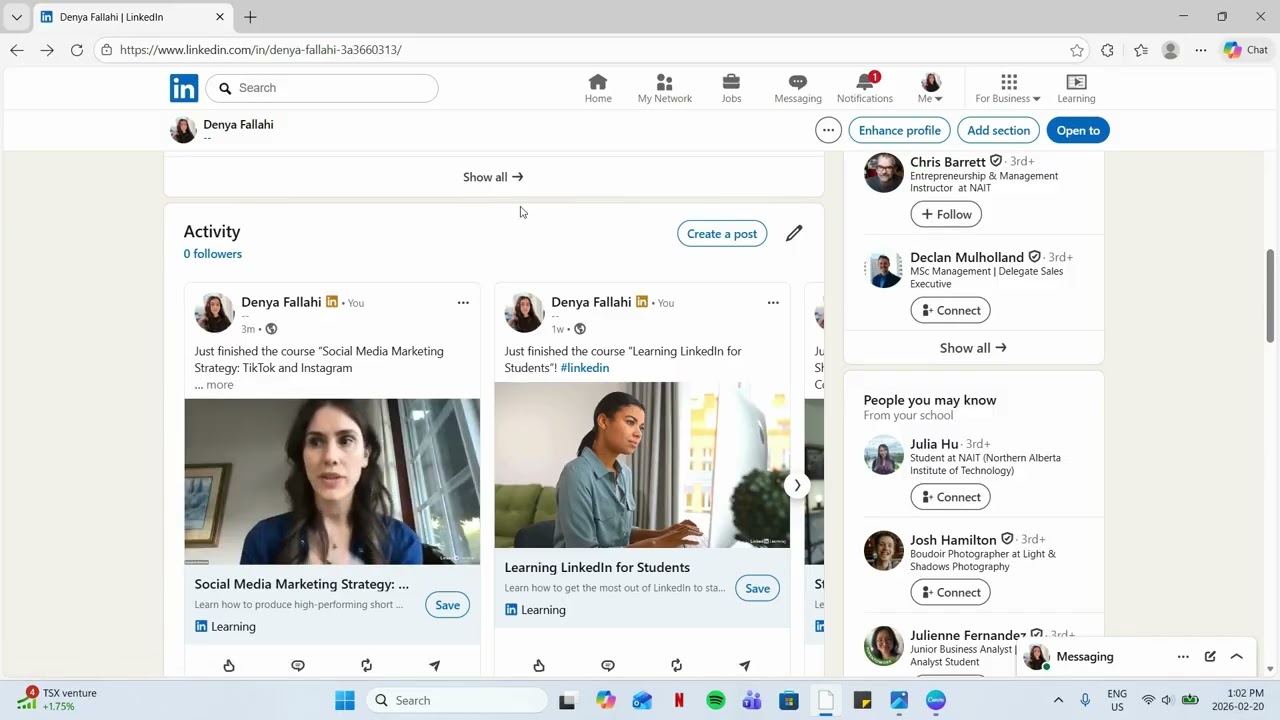Save the Social Media Marketing Strategy course
Viewport: 1280px width, 720px height.
click(447, 605)
